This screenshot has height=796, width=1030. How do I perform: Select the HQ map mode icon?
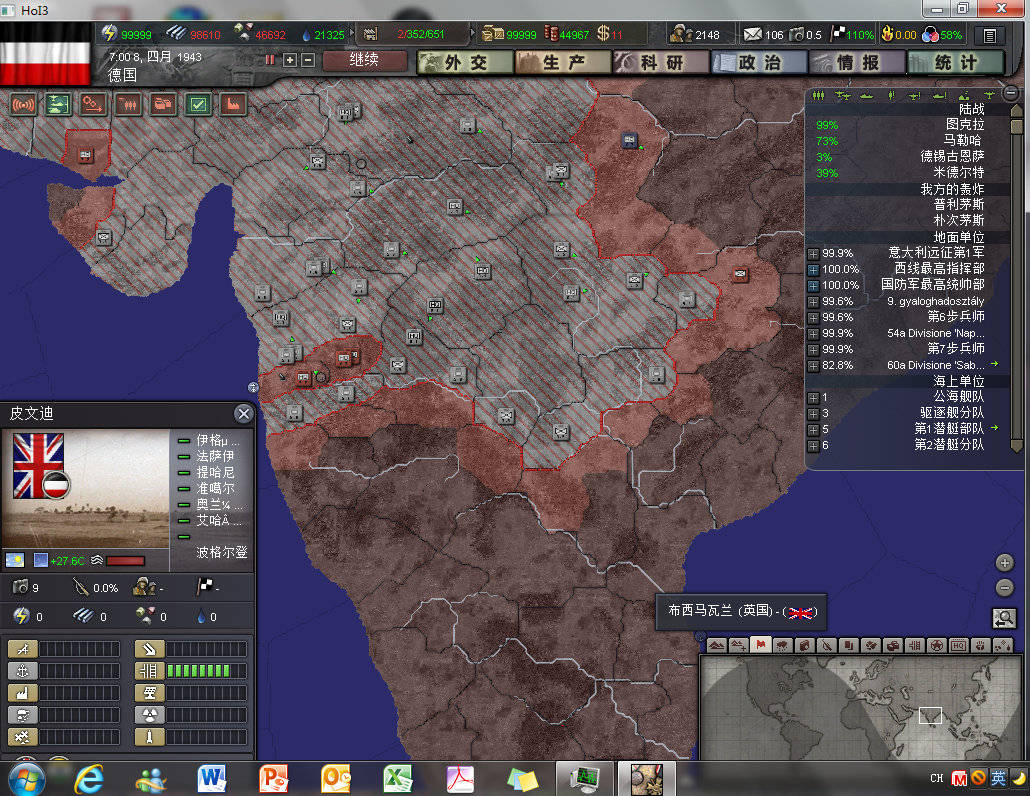coord(959,646)
